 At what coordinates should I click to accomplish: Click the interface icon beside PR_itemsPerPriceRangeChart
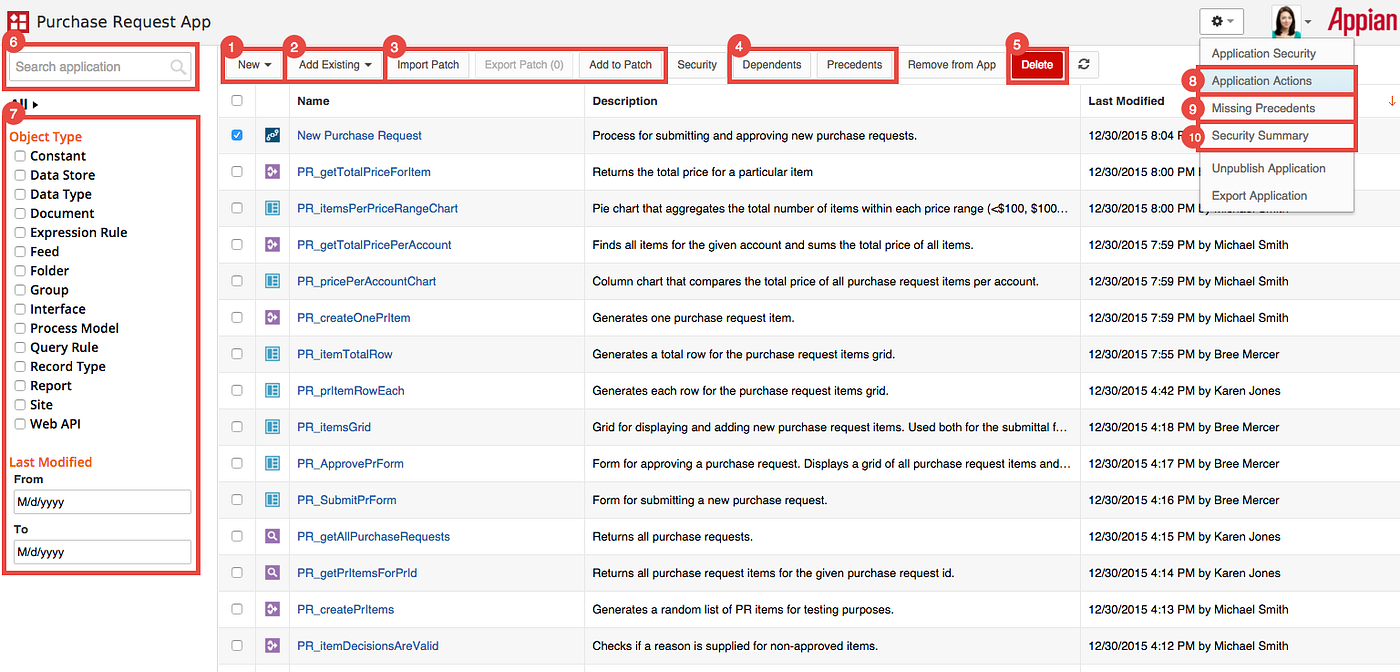pos(272,208)
